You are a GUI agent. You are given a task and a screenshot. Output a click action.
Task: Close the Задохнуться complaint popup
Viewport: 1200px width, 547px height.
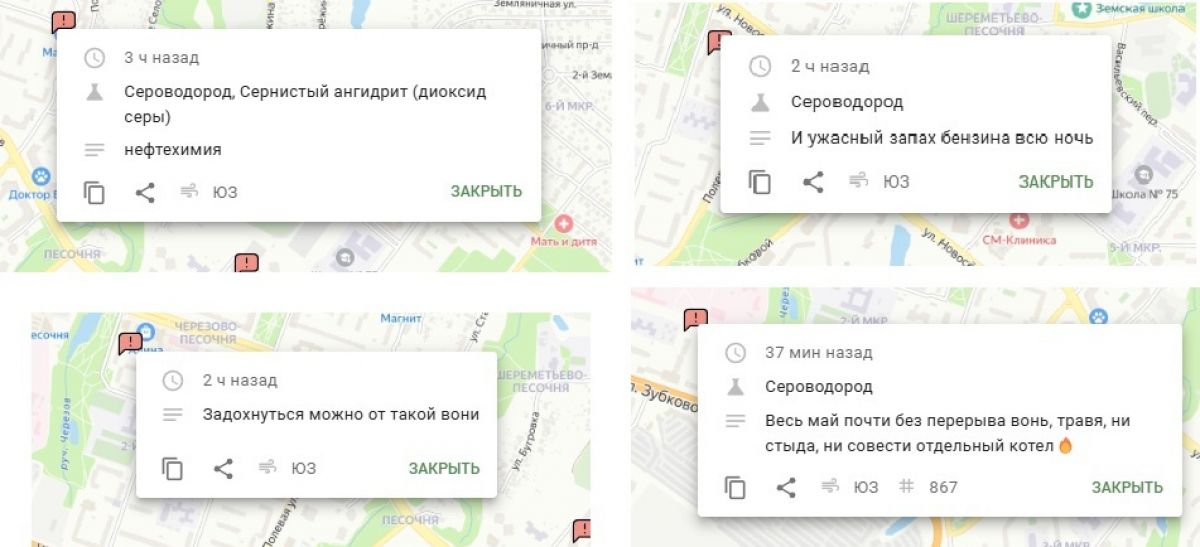pyautogui.click(x=444, y=468)
